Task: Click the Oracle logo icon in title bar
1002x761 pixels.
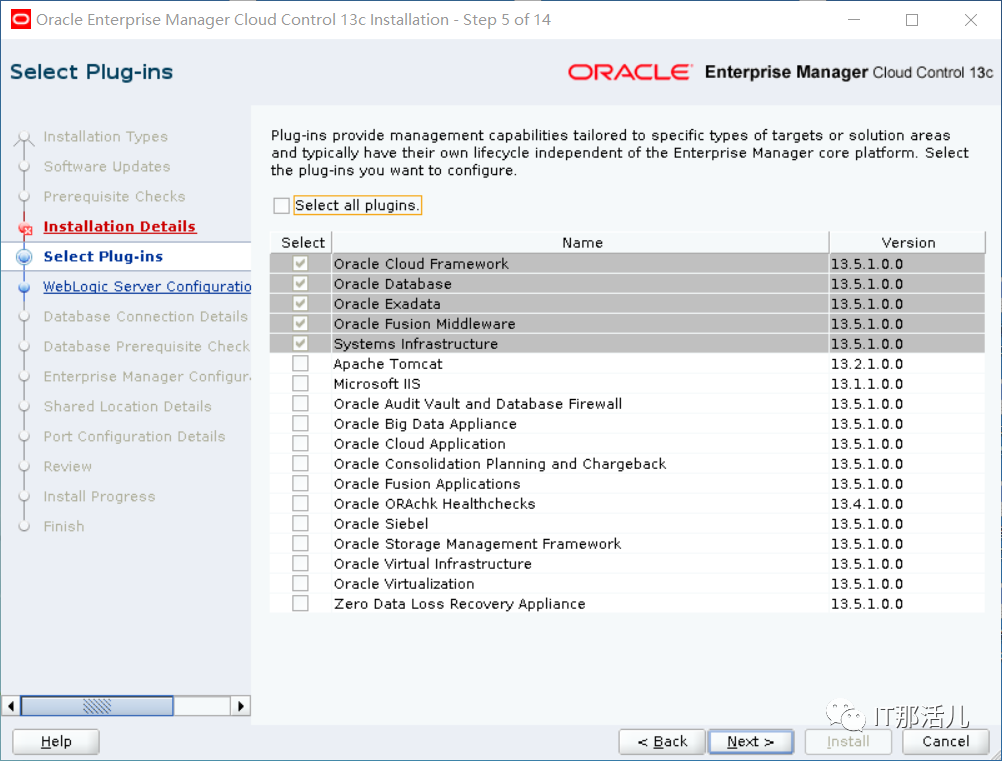Action: [x=21, y=20]
